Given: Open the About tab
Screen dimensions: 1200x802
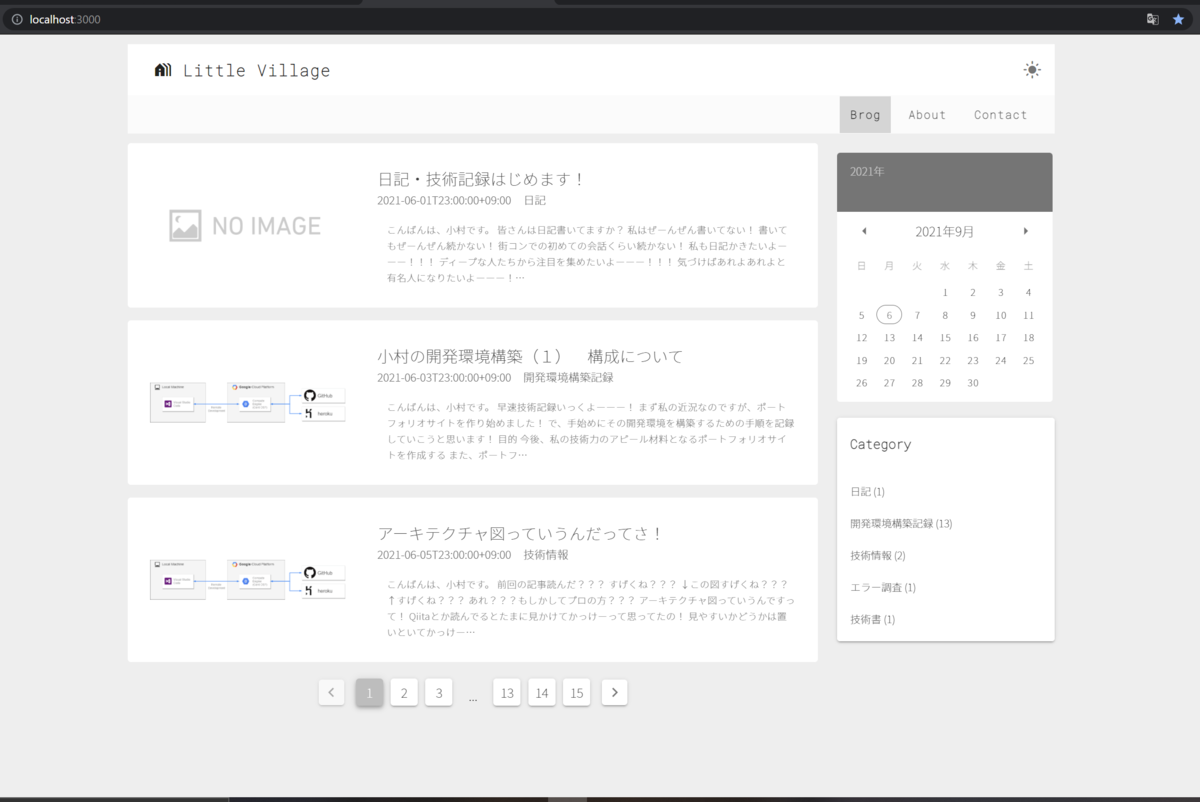Looking at the screenshot, I should point(926,114).
